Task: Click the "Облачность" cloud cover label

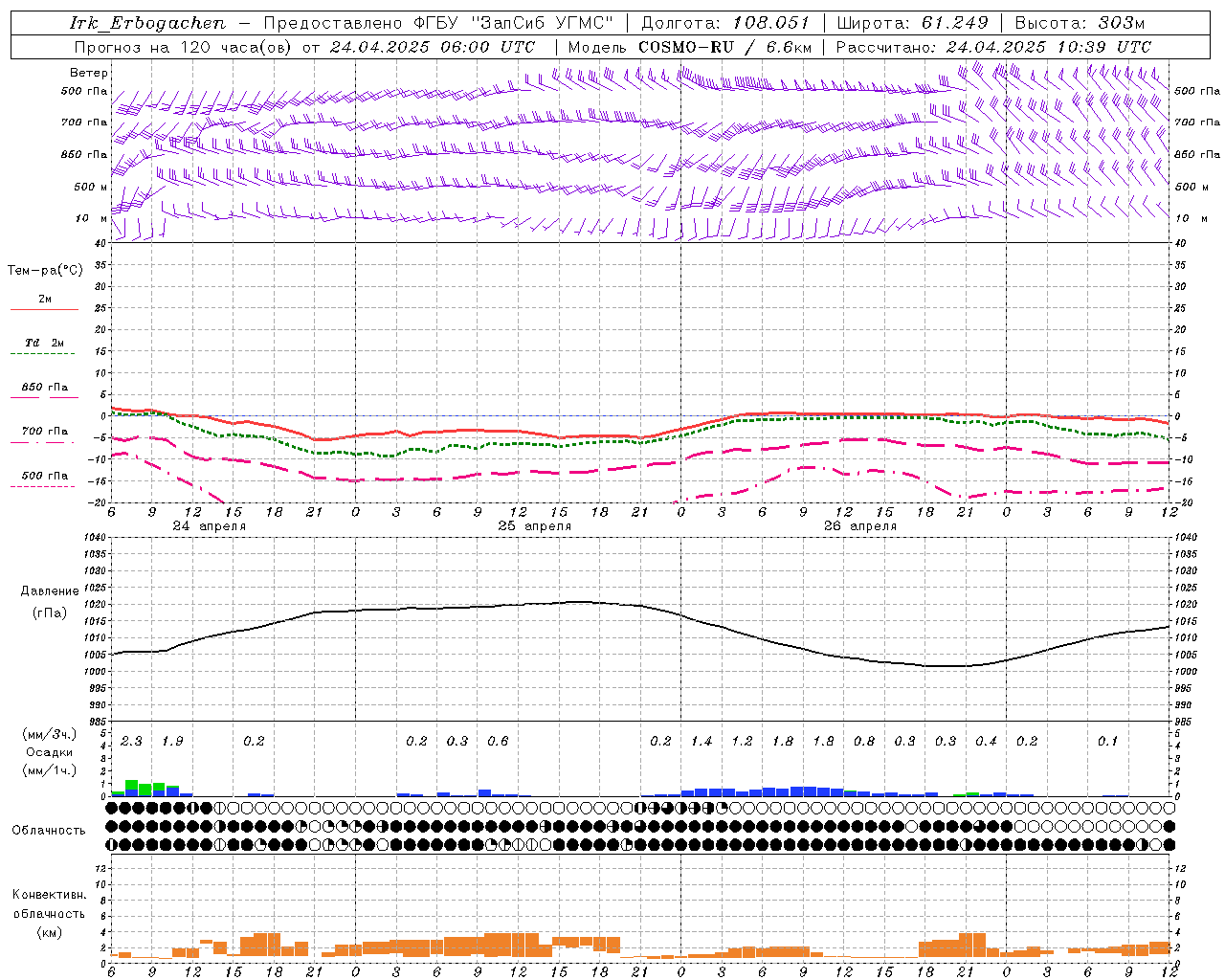Action: [49, 831]
